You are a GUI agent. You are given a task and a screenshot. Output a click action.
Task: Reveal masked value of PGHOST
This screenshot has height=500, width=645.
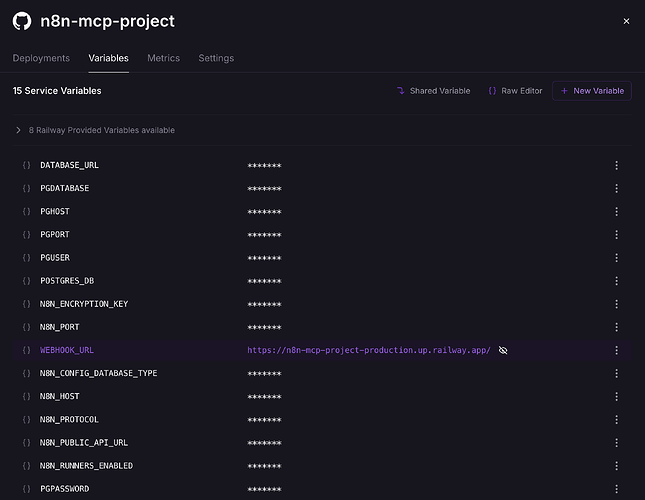click(x=264, y=212)
